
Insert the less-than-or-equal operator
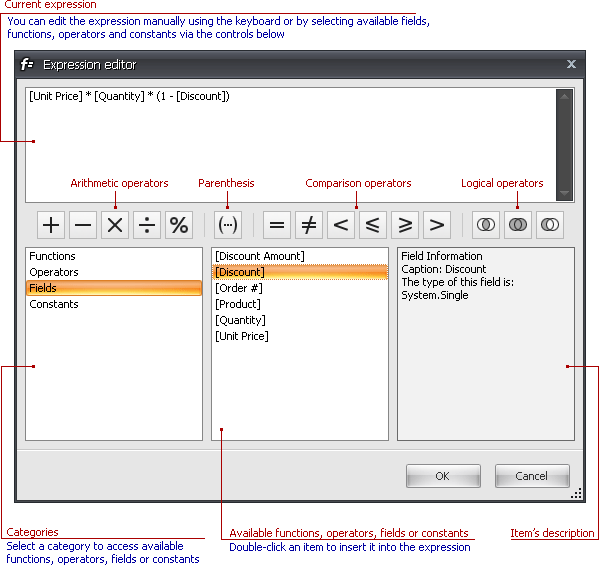point(373,225)
